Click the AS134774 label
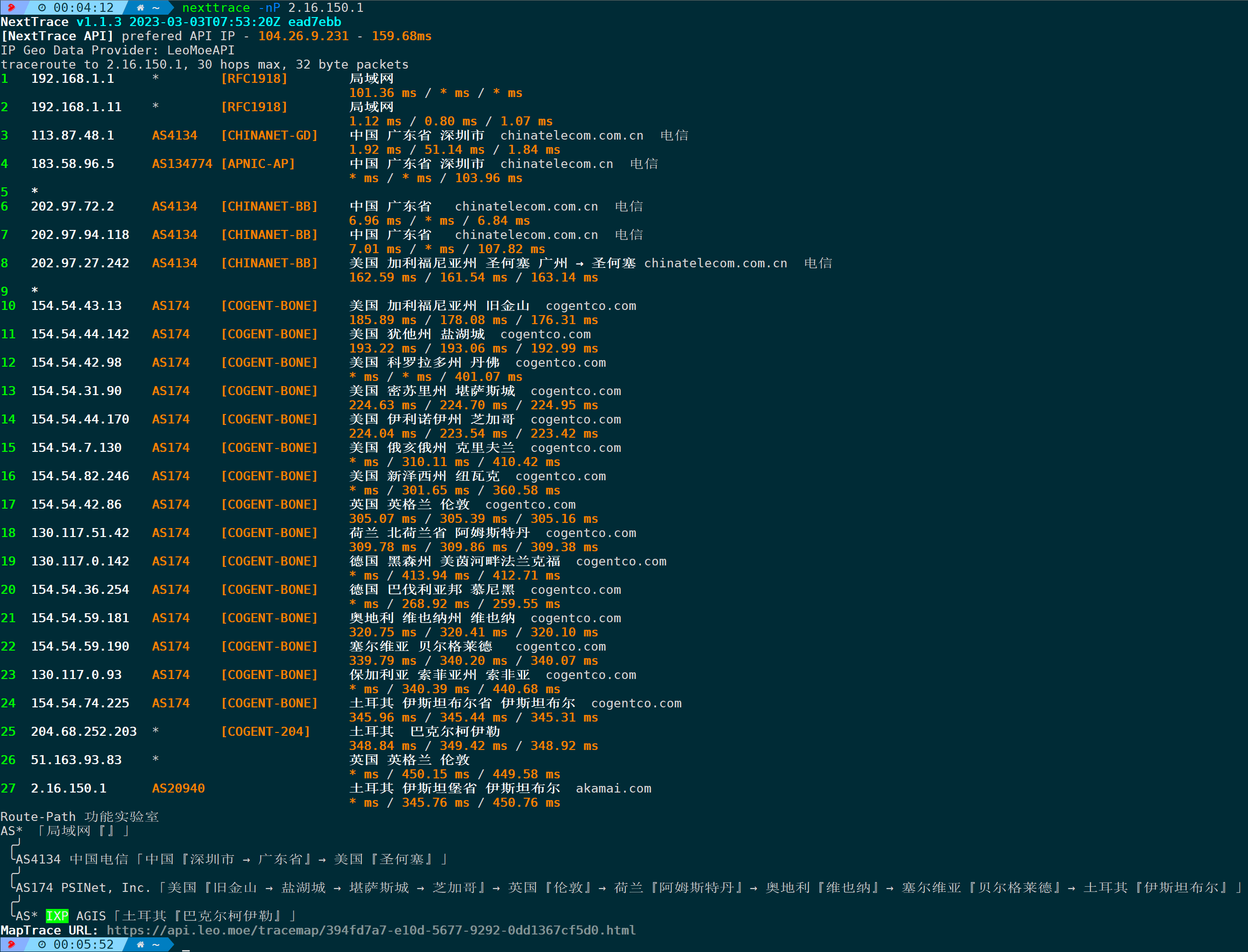The height and width of the screenshot is (952, 1248). click(x=182, y=163)
